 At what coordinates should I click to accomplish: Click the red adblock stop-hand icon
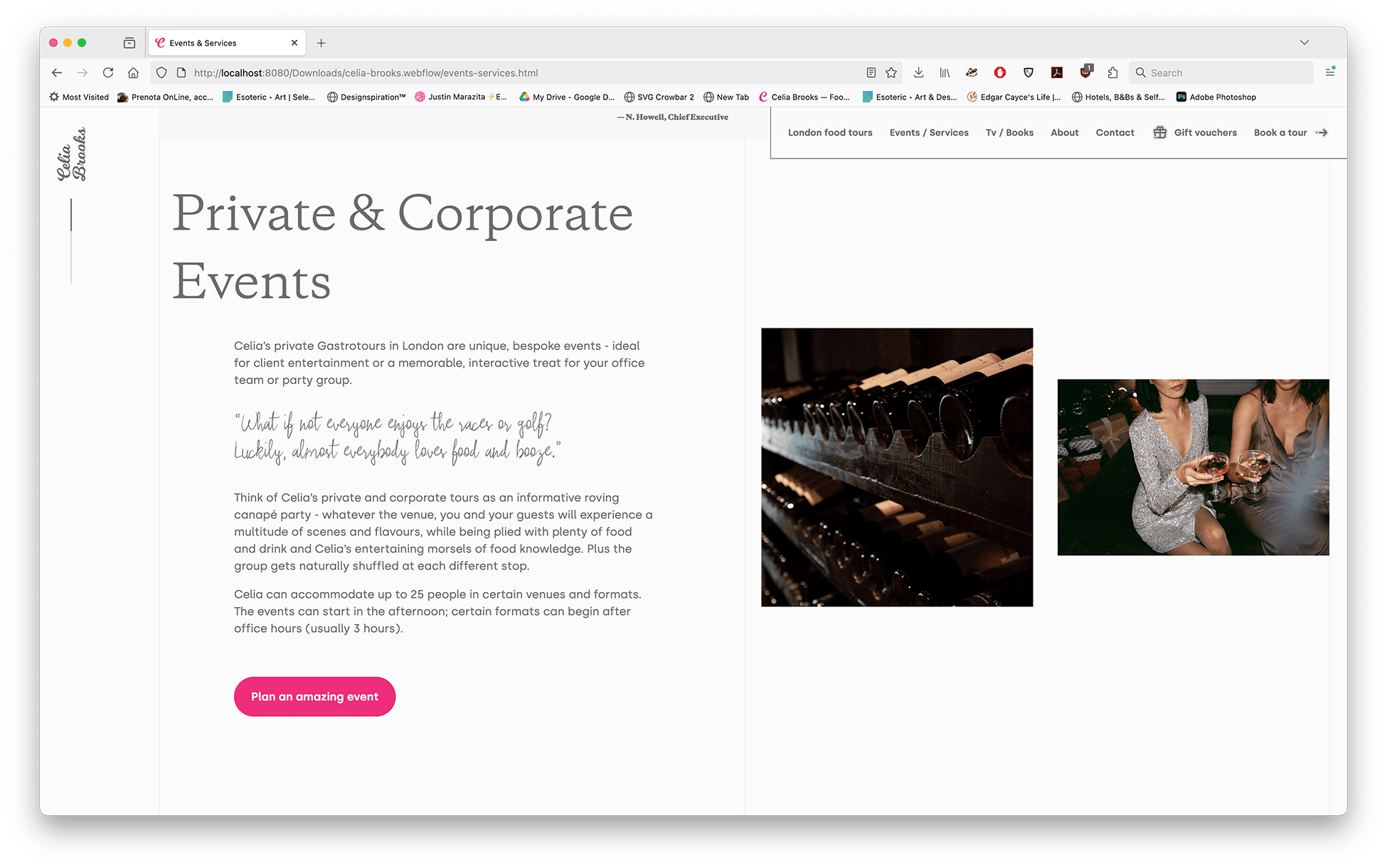click(1000, 73)
